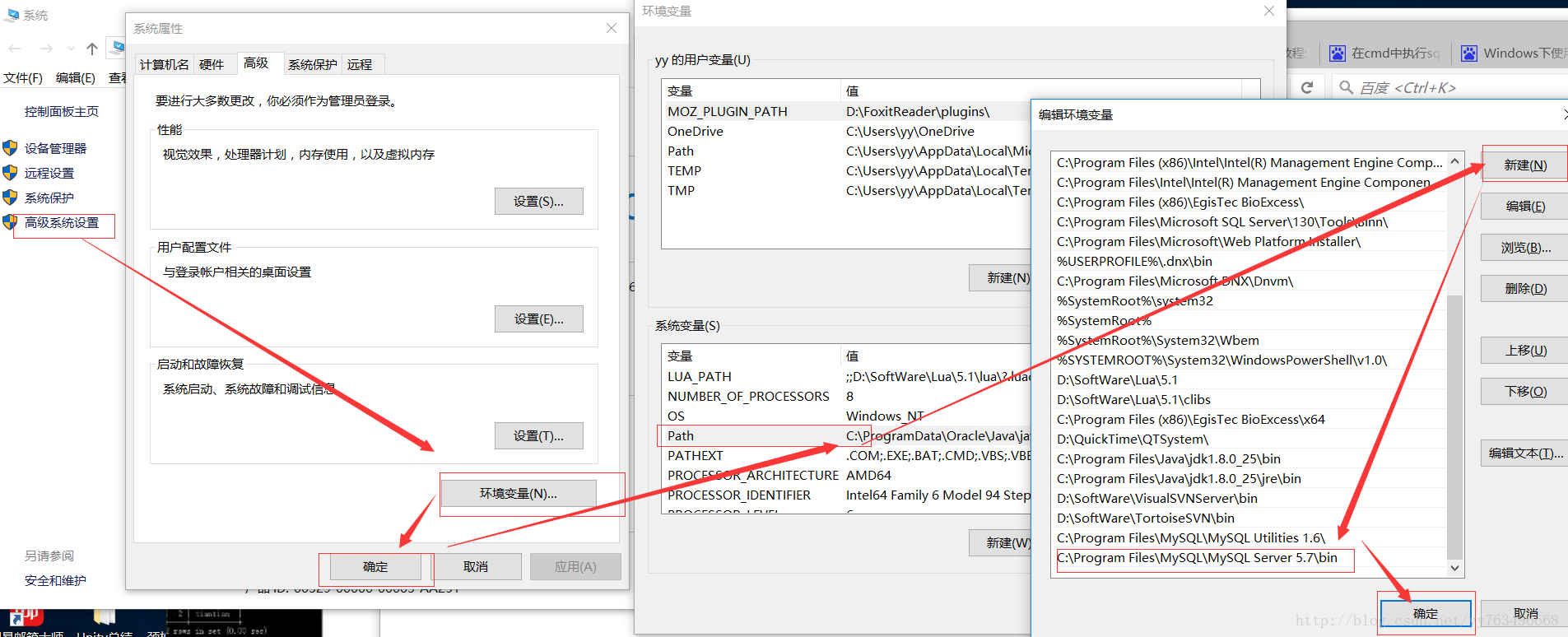Click the up arrow navigation icon

coord(92,49)
